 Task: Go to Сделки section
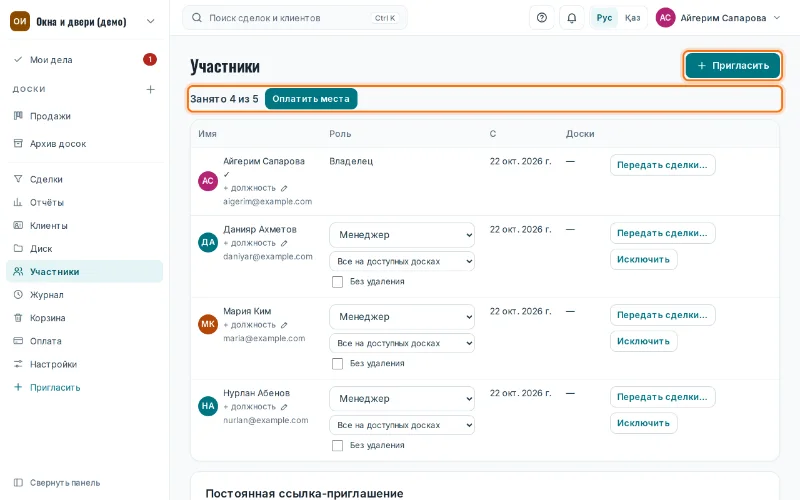[85, 179]
